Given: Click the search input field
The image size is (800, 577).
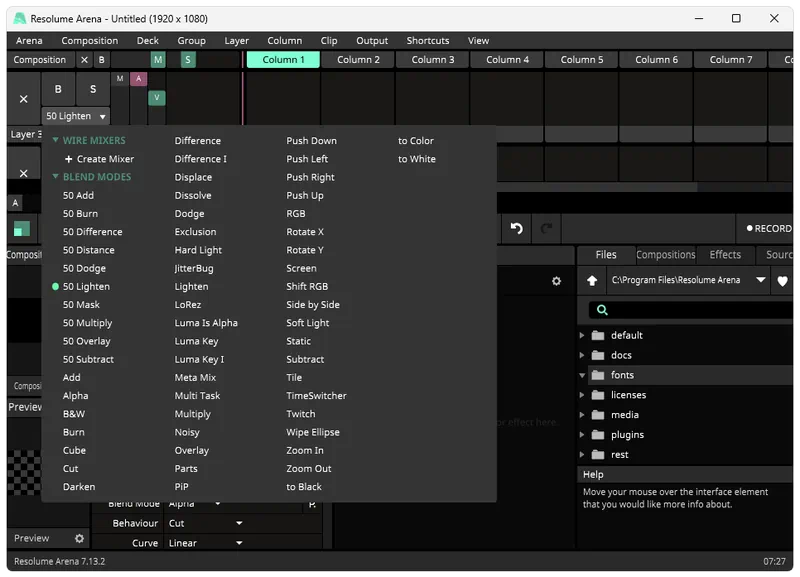Looking at the screenshot, I should coord(691,310).
